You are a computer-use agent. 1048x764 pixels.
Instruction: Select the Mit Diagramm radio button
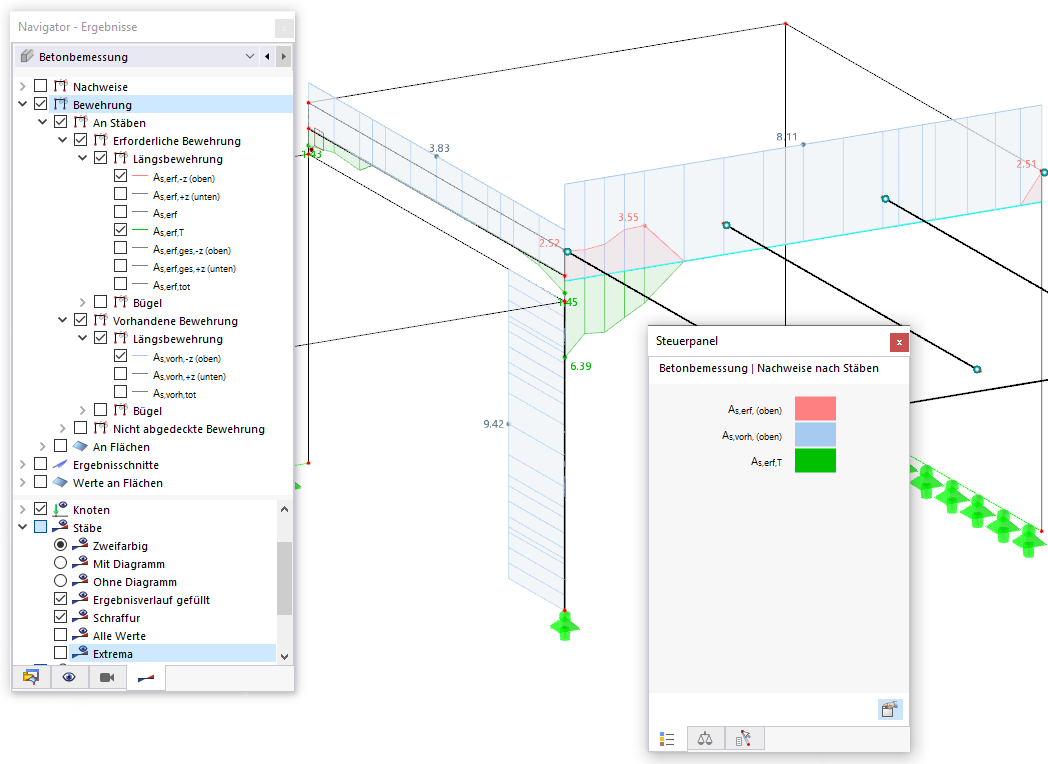point(60,563)
